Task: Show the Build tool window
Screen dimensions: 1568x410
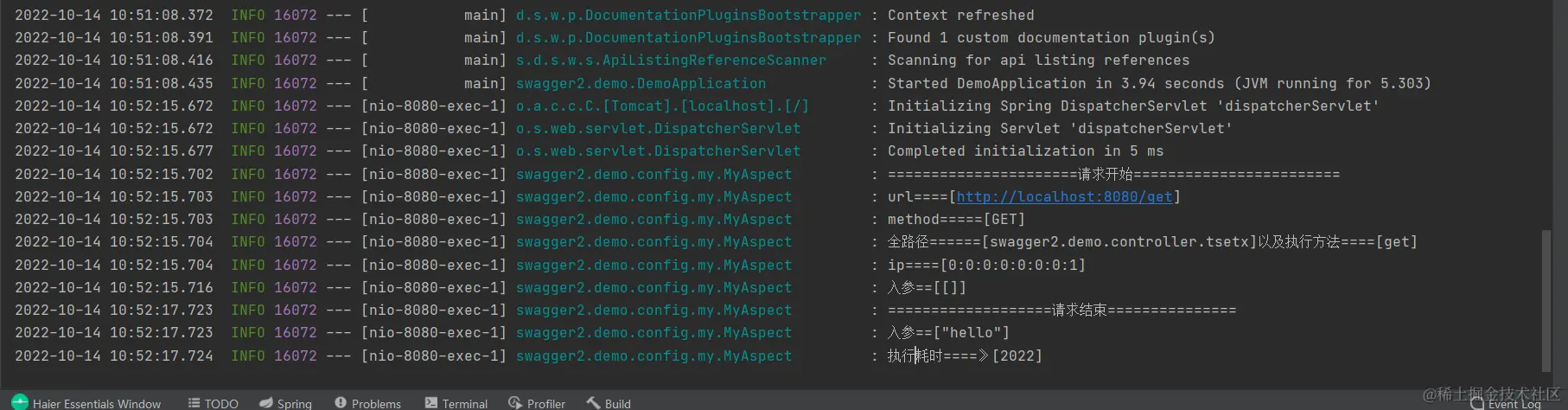Action: coord(609,403)
